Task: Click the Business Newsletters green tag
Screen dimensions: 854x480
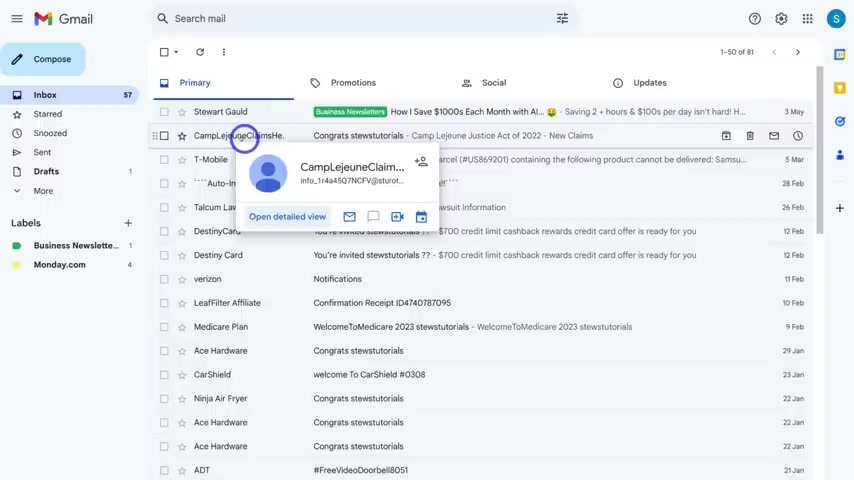Action: [350, 112]
